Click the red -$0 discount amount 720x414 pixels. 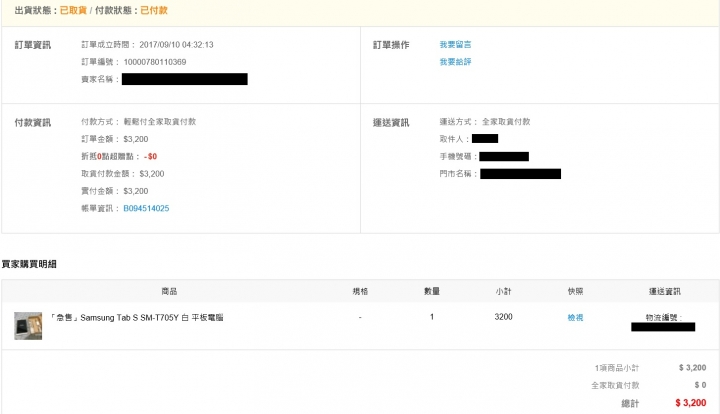point(150,156)
